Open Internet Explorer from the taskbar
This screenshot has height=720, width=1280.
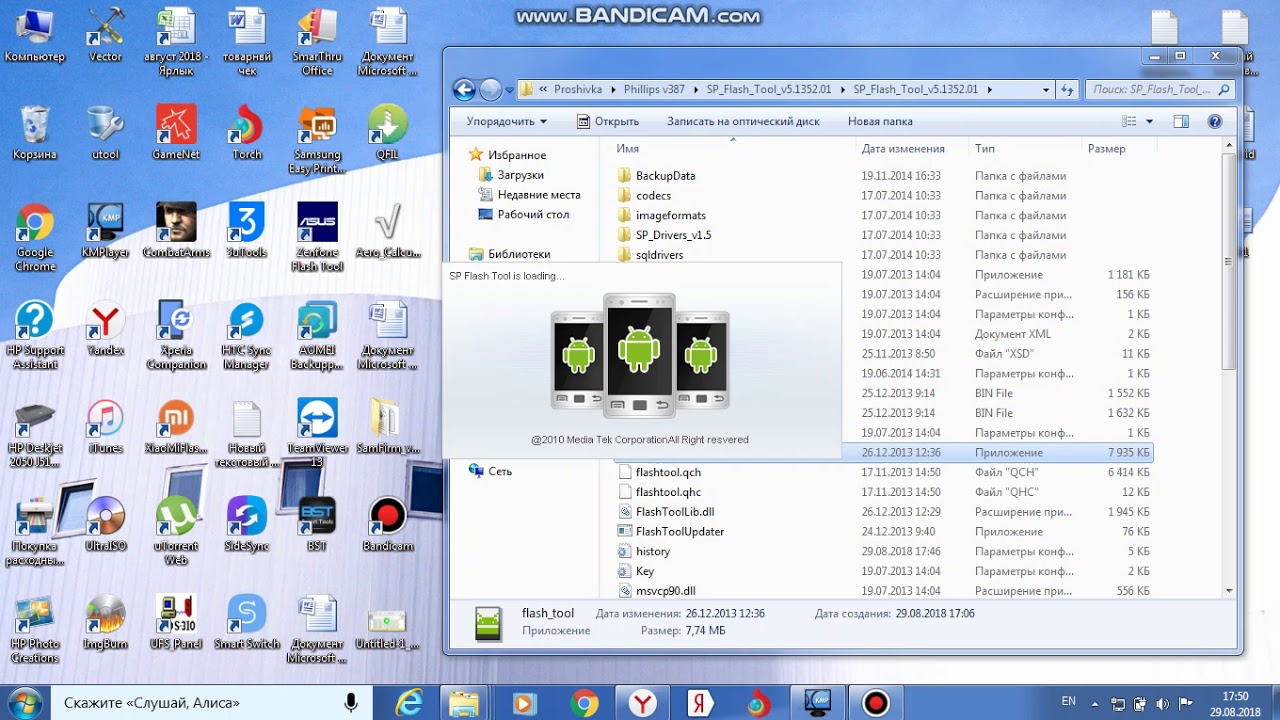409,703
